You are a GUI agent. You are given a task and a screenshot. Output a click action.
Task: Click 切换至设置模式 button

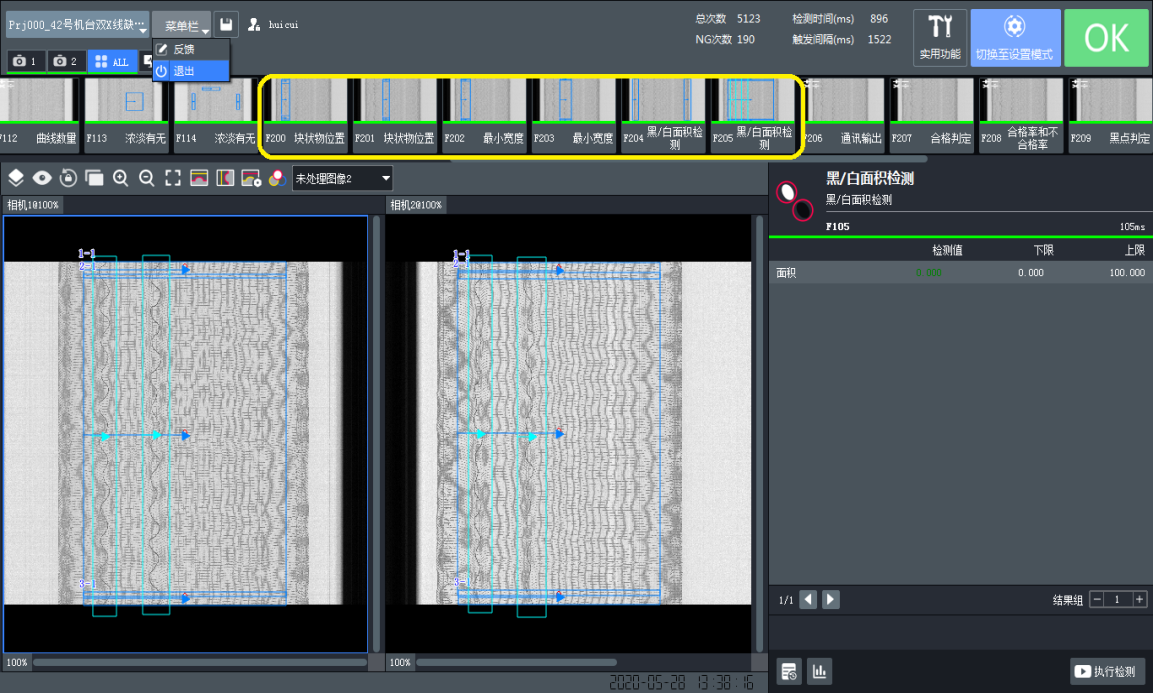[x=1015, y=38]
